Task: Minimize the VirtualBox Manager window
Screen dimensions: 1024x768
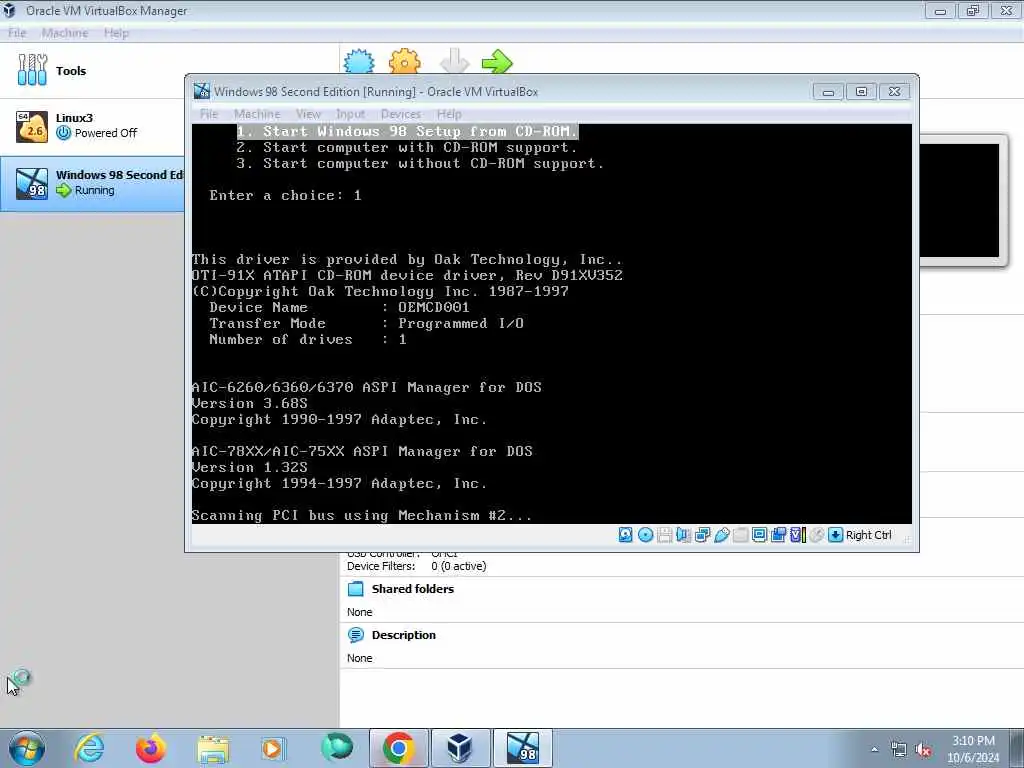Action: click(x=940, y=10)
